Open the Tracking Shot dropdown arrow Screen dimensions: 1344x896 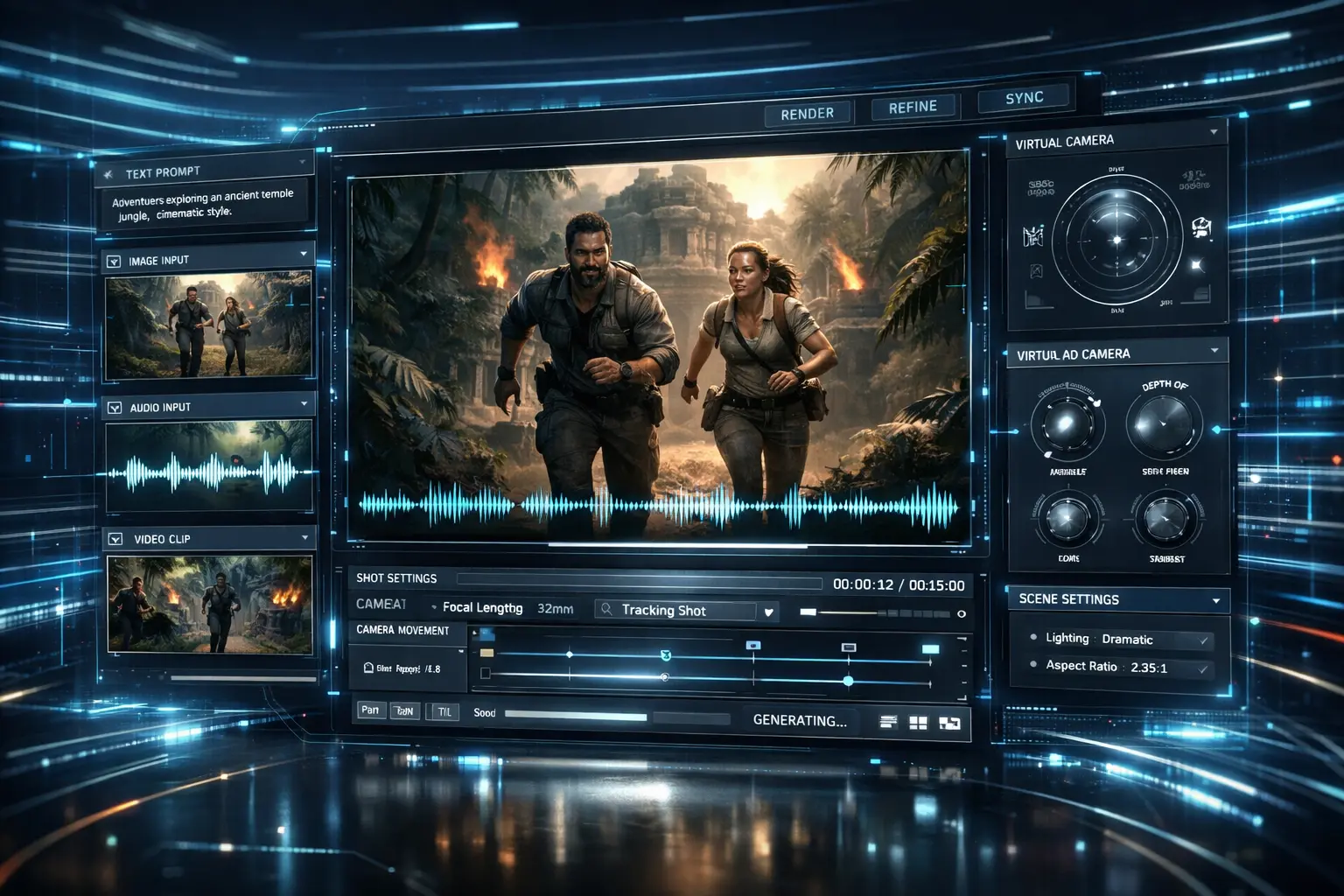[x=769, y=612]
